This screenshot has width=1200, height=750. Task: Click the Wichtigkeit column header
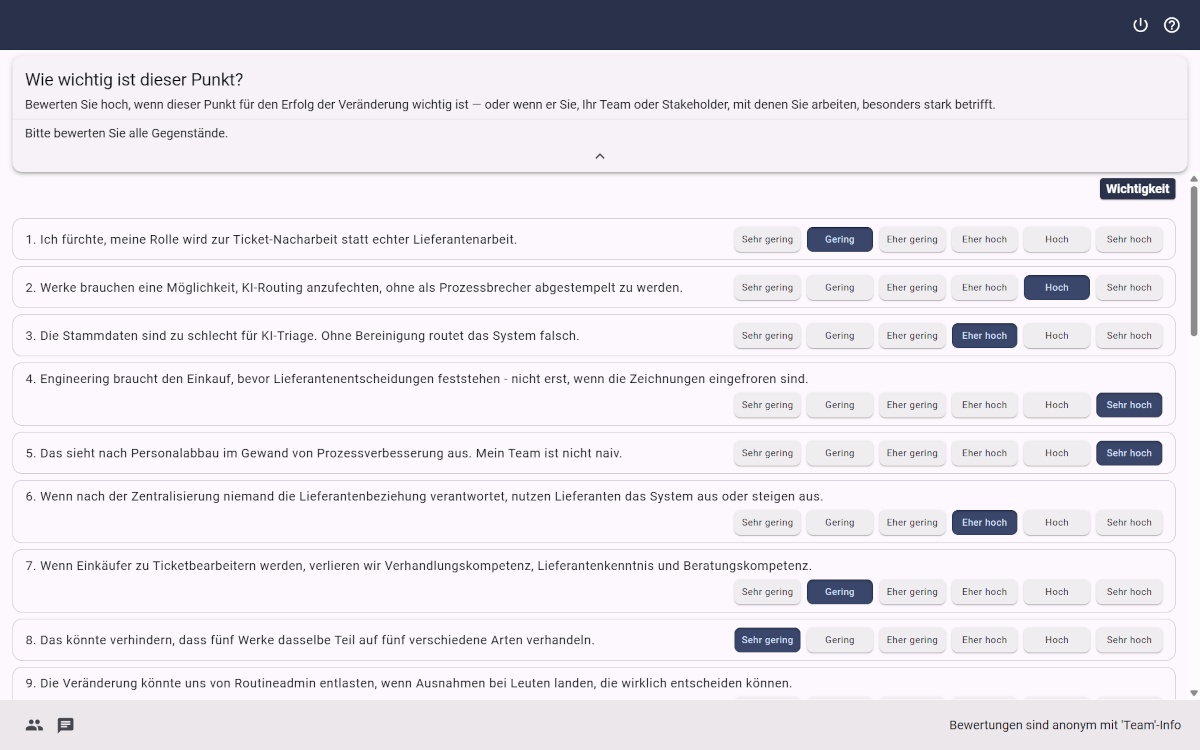point(1138,189)
